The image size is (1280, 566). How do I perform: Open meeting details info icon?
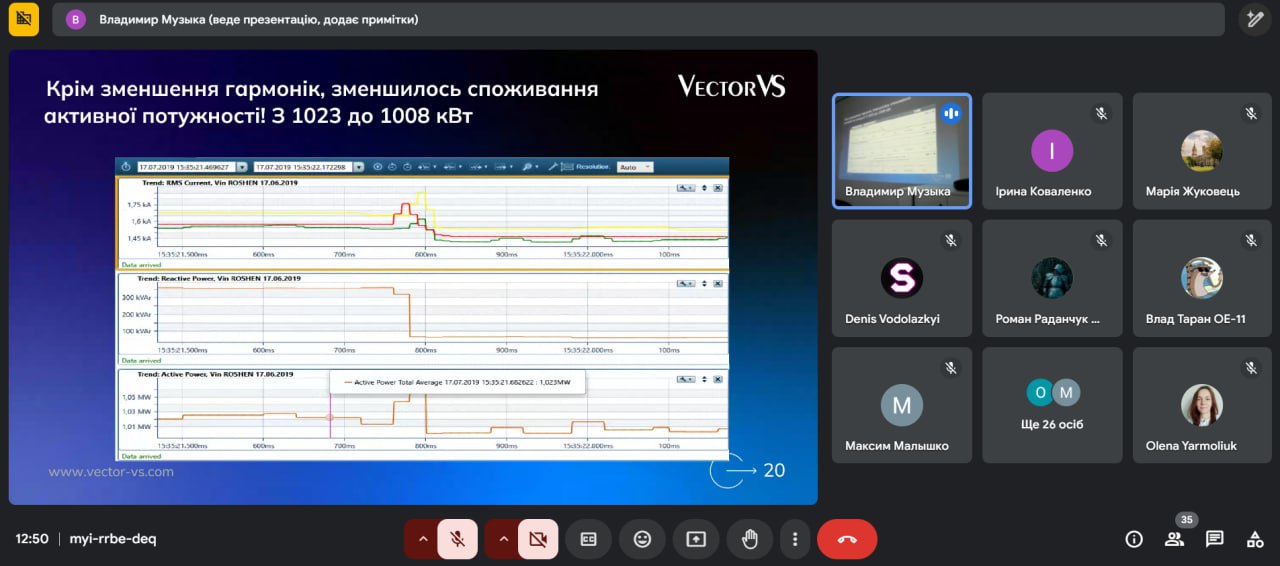pos(1134,539)
